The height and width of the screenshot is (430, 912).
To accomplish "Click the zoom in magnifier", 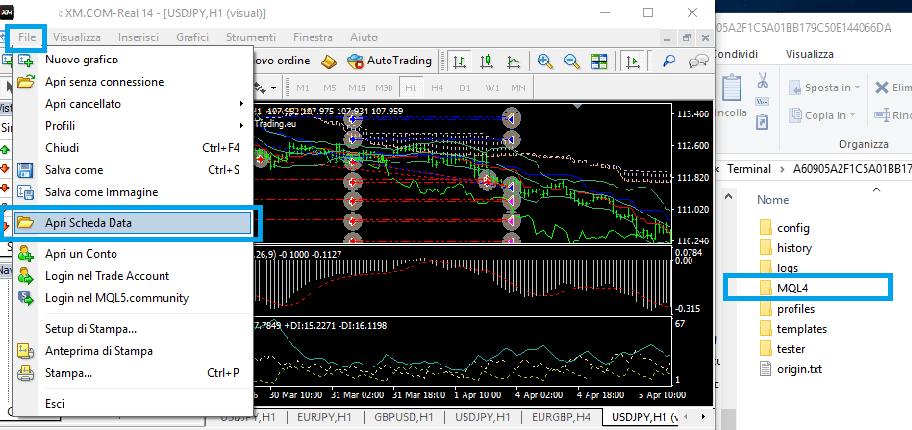I will point(545,61).
